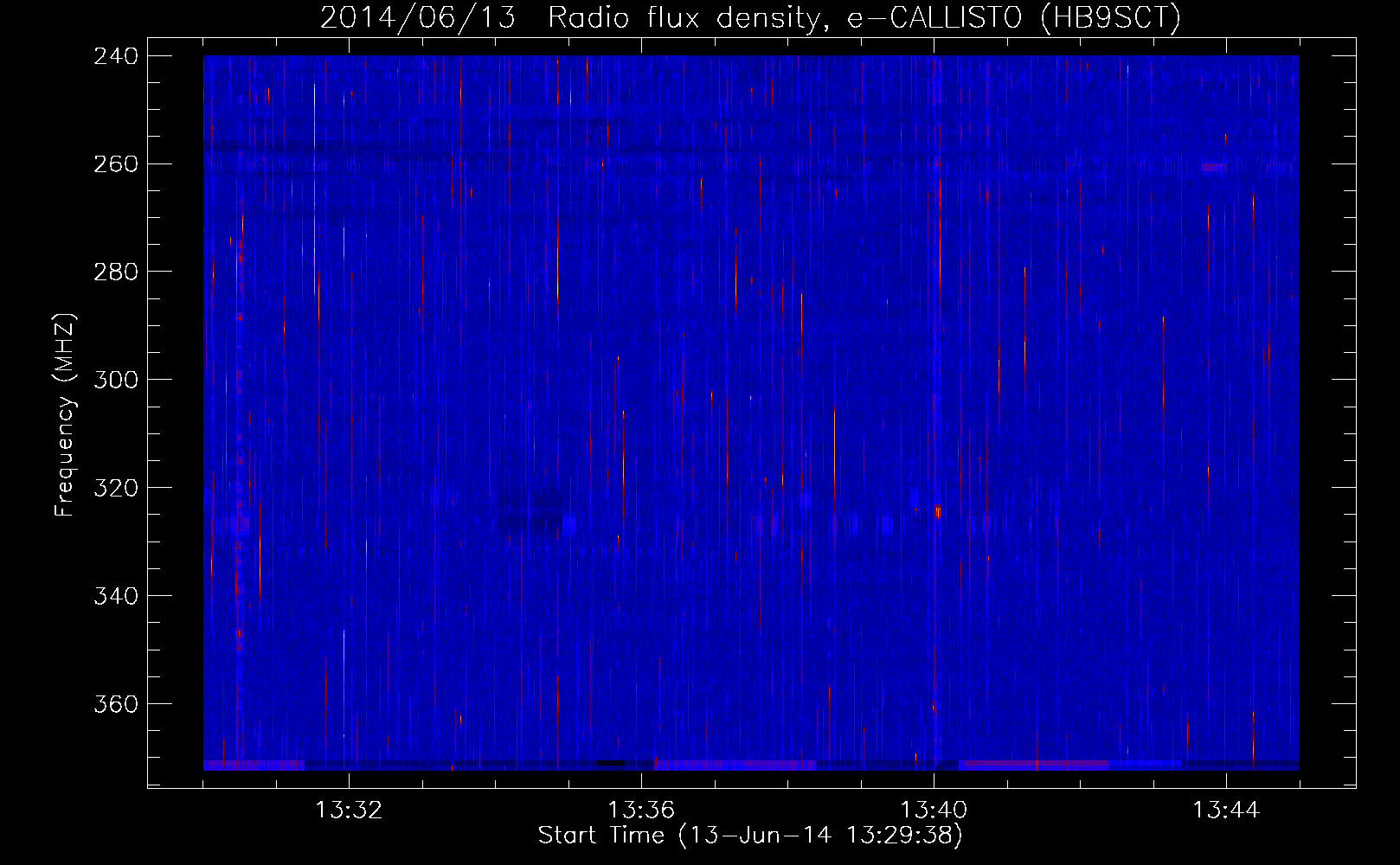
Task: Select the 300 frequency tick label
Action: tap(116, 381)
